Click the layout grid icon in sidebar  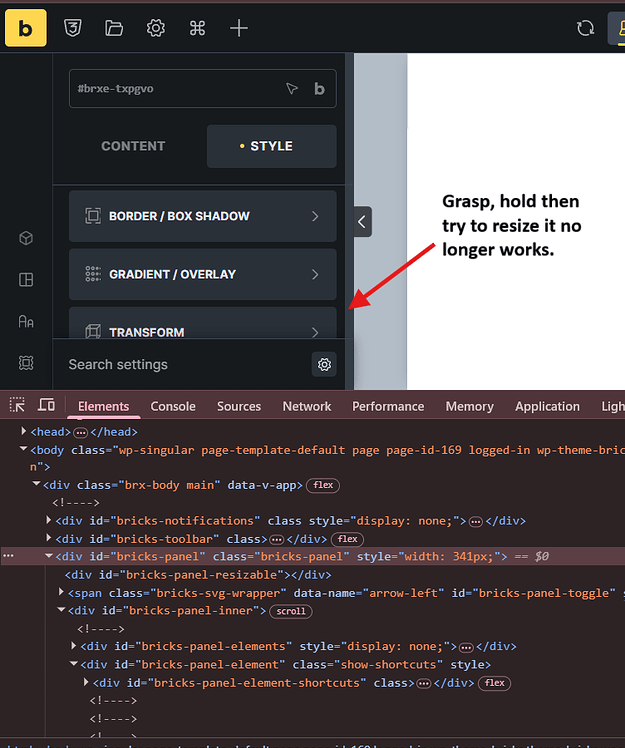26,280
